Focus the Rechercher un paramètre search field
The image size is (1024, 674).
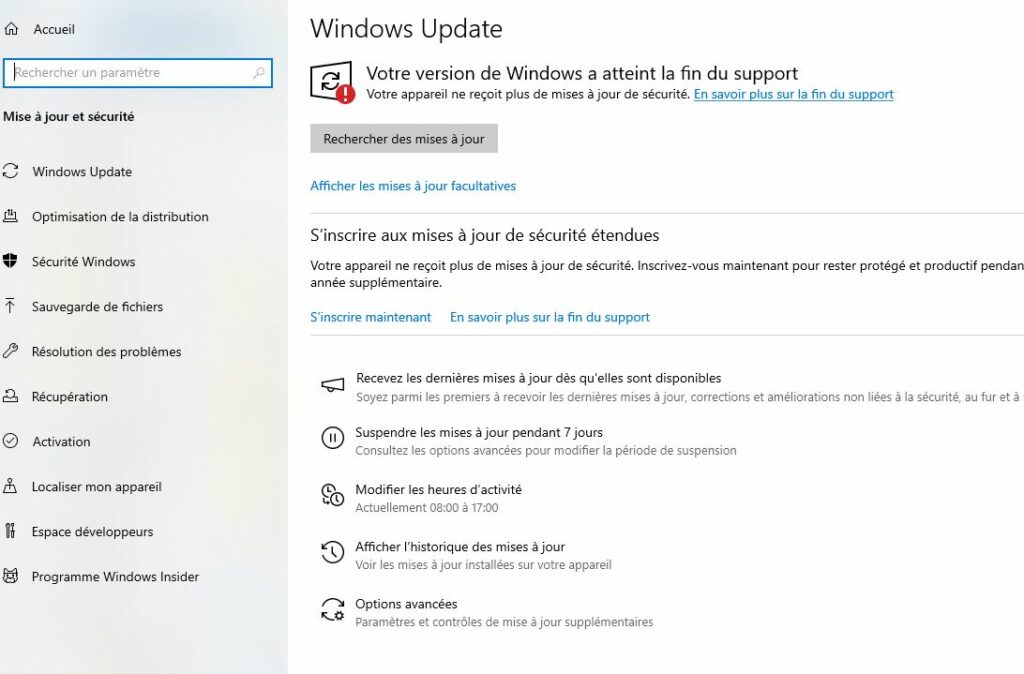coord(137,72)
